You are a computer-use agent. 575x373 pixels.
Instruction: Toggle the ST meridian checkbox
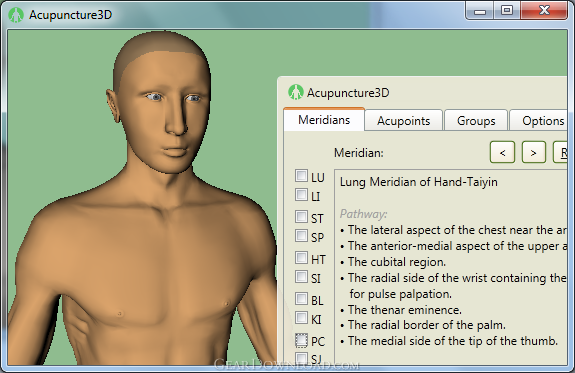point(301,216)
